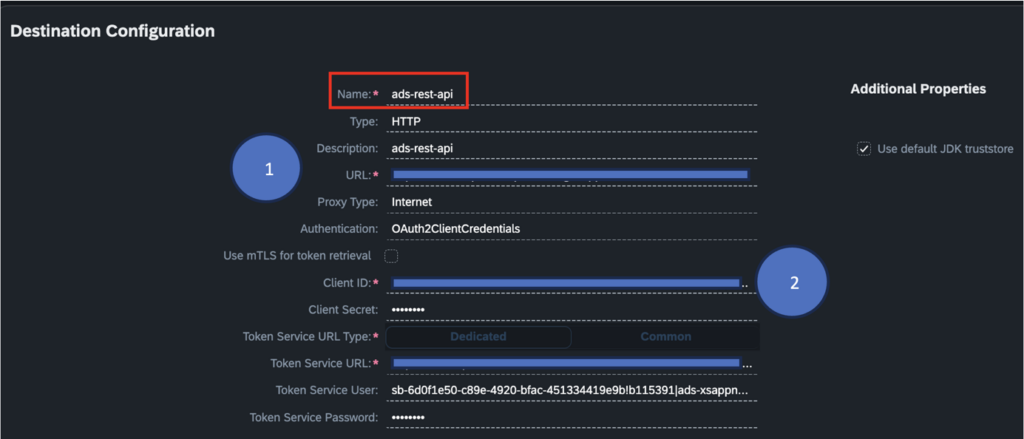
Task: Open the Proxy Type field showing Internet
Action: 570,202
